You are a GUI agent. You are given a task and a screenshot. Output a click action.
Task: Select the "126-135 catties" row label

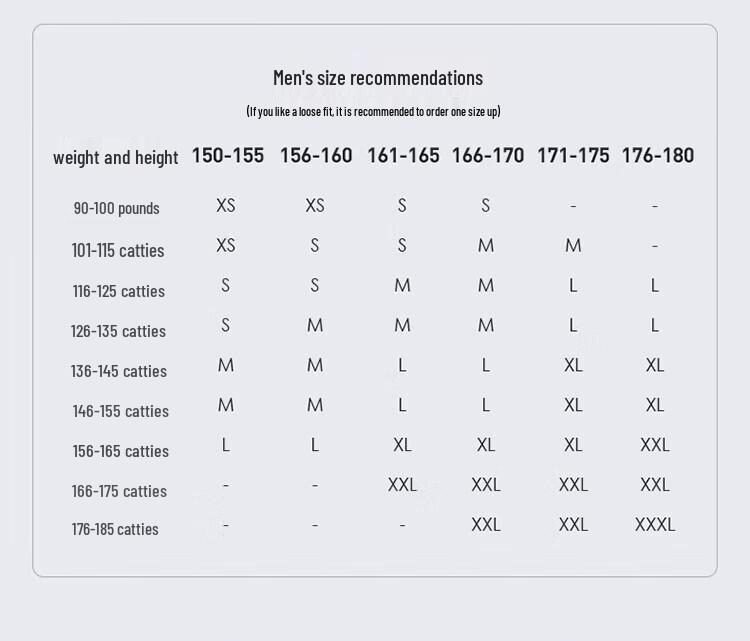point(118,331)
